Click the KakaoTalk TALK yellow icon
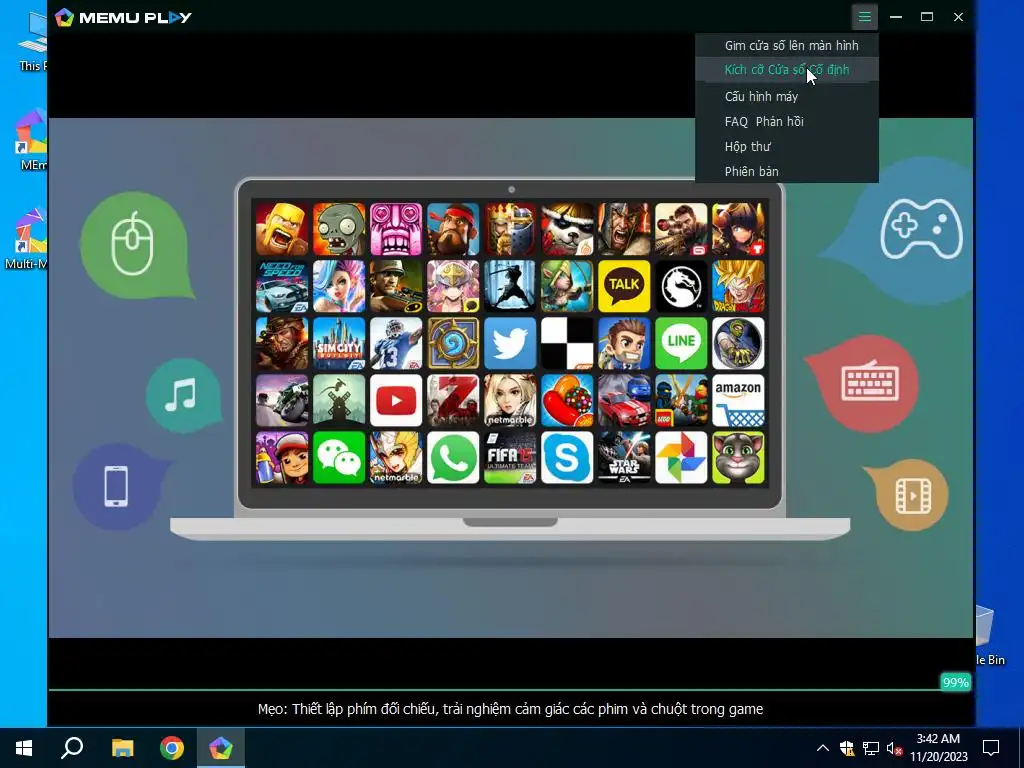Screen dimensions: 1024x768 coord(624,286)
